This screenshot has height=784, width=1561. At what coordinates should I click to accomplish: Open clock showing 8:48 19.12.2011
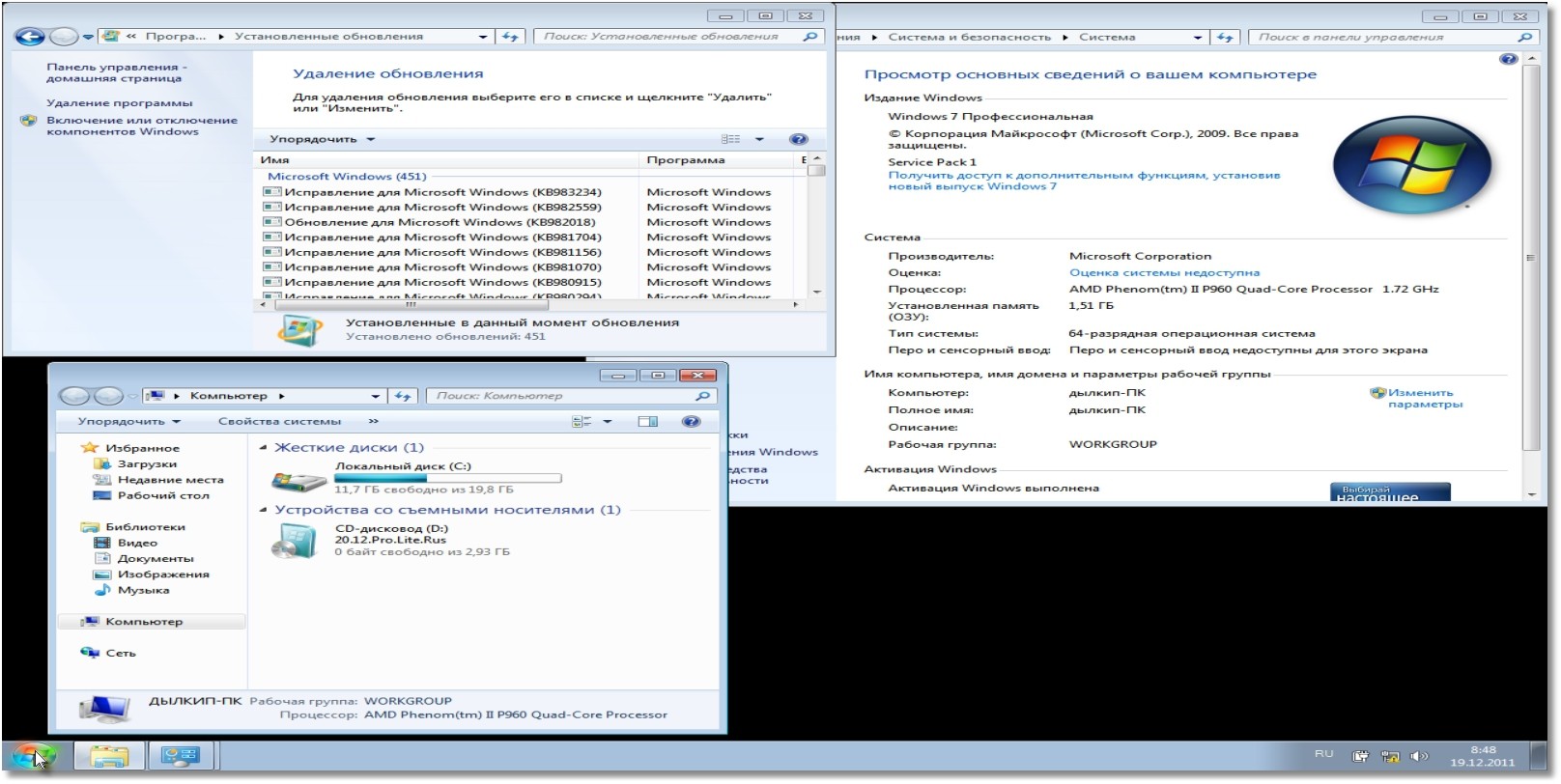point(1483,756)
